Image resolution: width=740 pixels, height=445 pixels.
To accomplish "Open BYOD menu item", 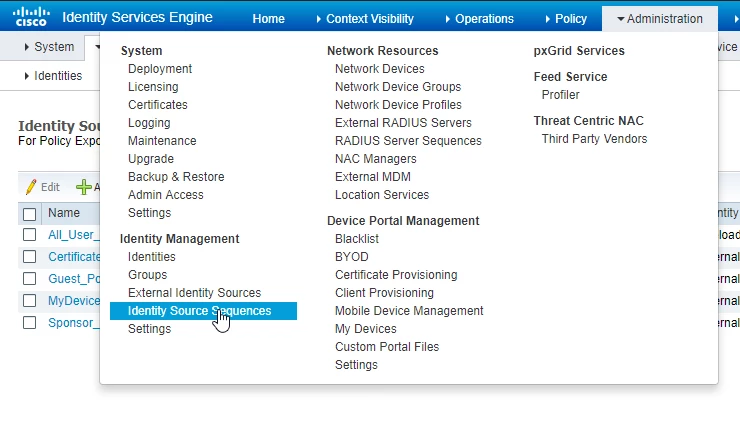I will [352, 257].
